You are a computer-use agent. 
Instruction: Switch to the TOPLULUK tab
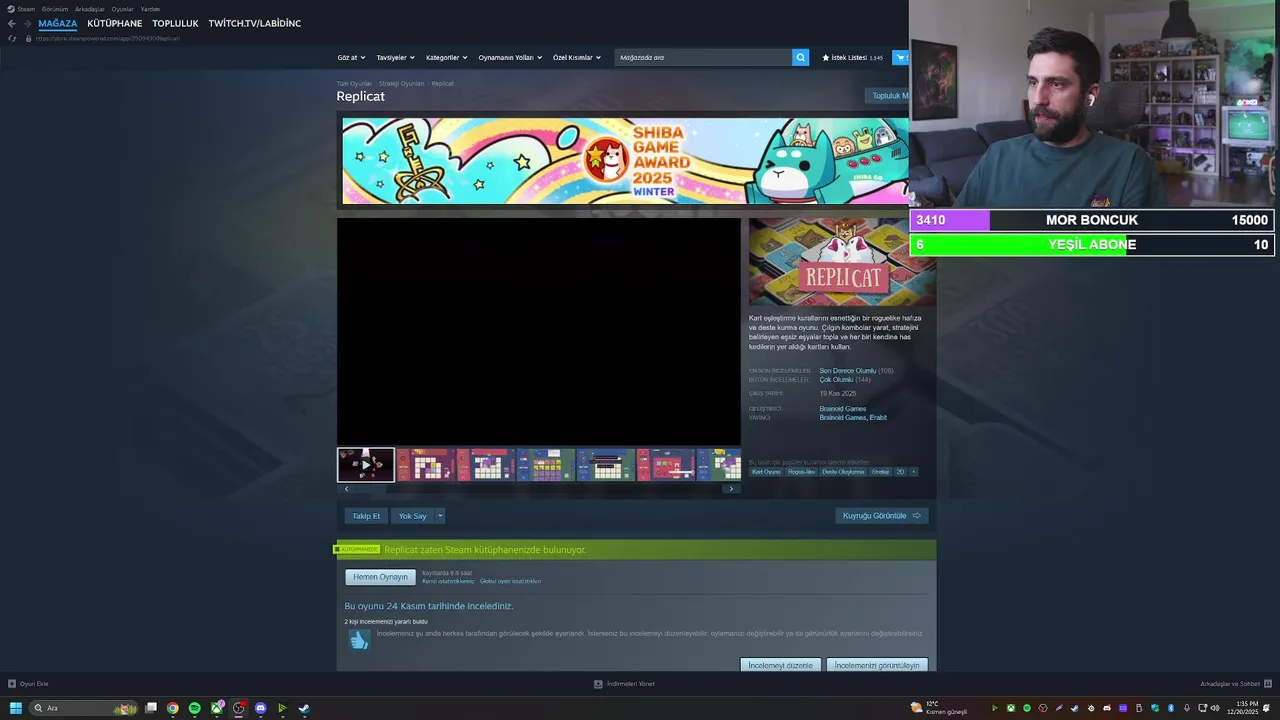175,23
